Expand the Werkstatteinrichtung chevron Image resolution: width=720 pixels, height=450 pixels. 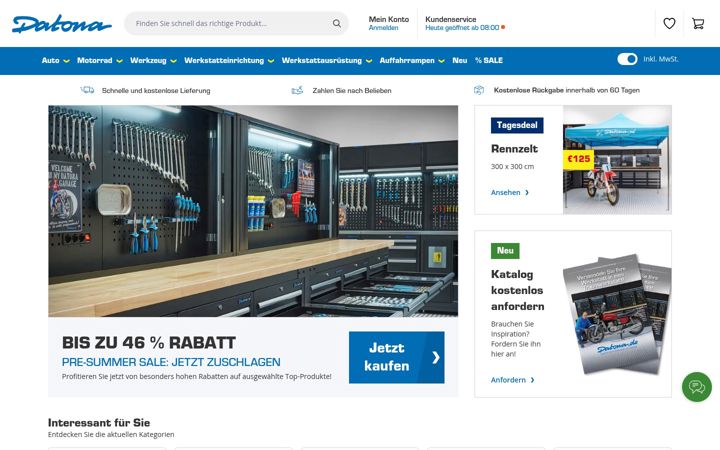[x=271, y=61]
